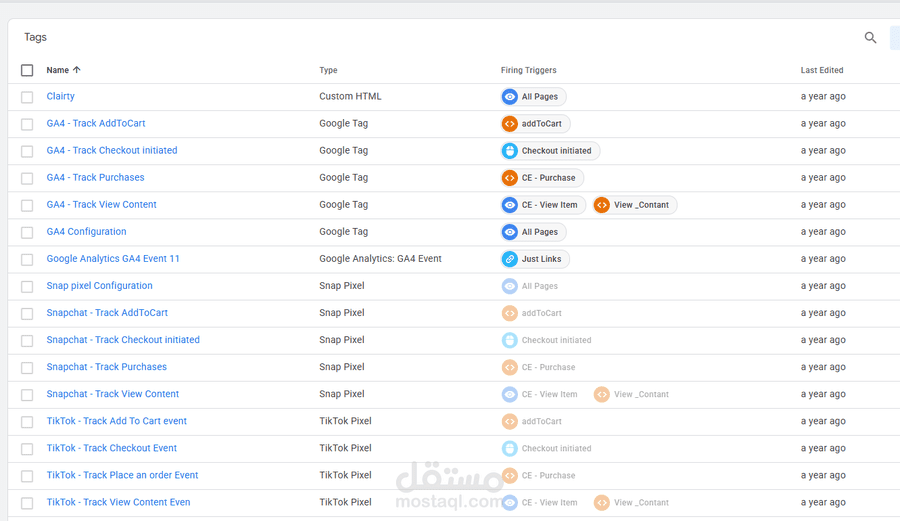Click addToCart trigger icon in Snapchat AddToCart row
The height and width of the screenshot is (521, 900).
(x=510, y=313)
